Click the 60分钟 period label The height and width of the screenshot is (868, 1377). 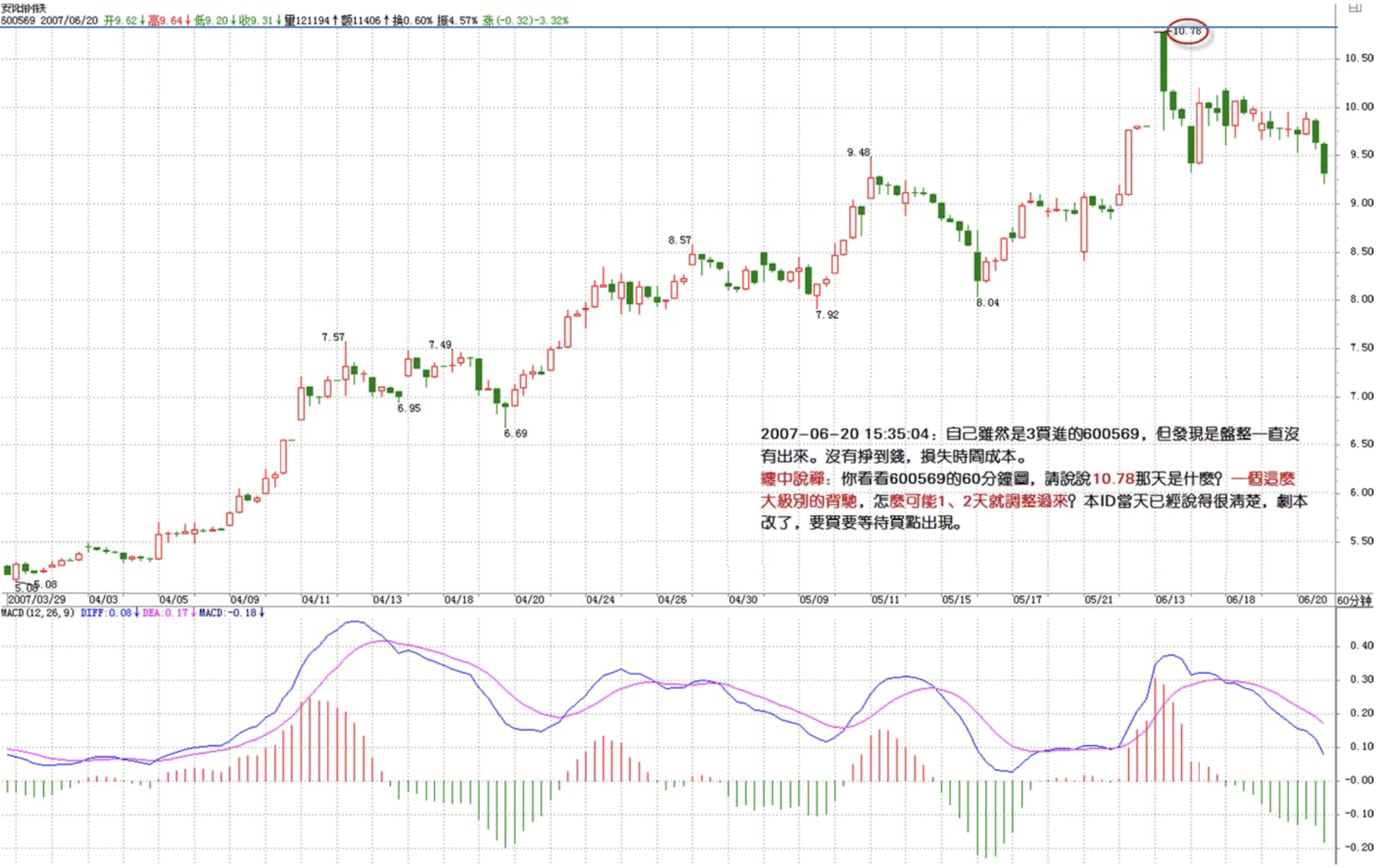tap(1354, 601)
